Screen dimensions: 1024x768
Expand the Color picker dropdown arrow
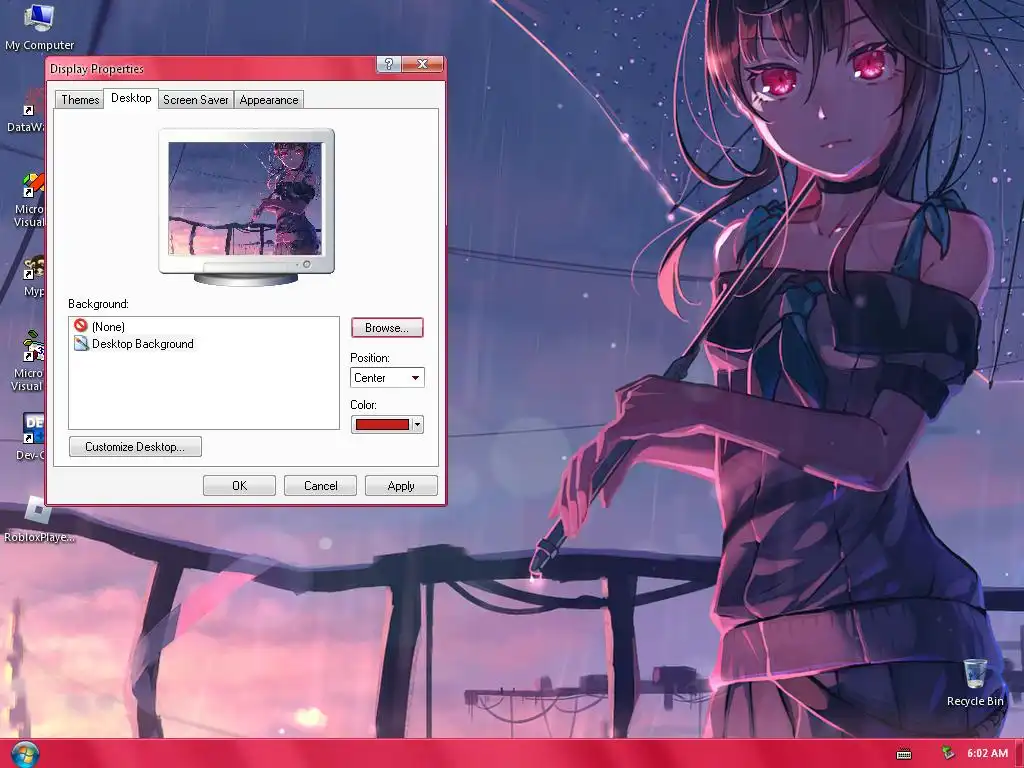418,424
